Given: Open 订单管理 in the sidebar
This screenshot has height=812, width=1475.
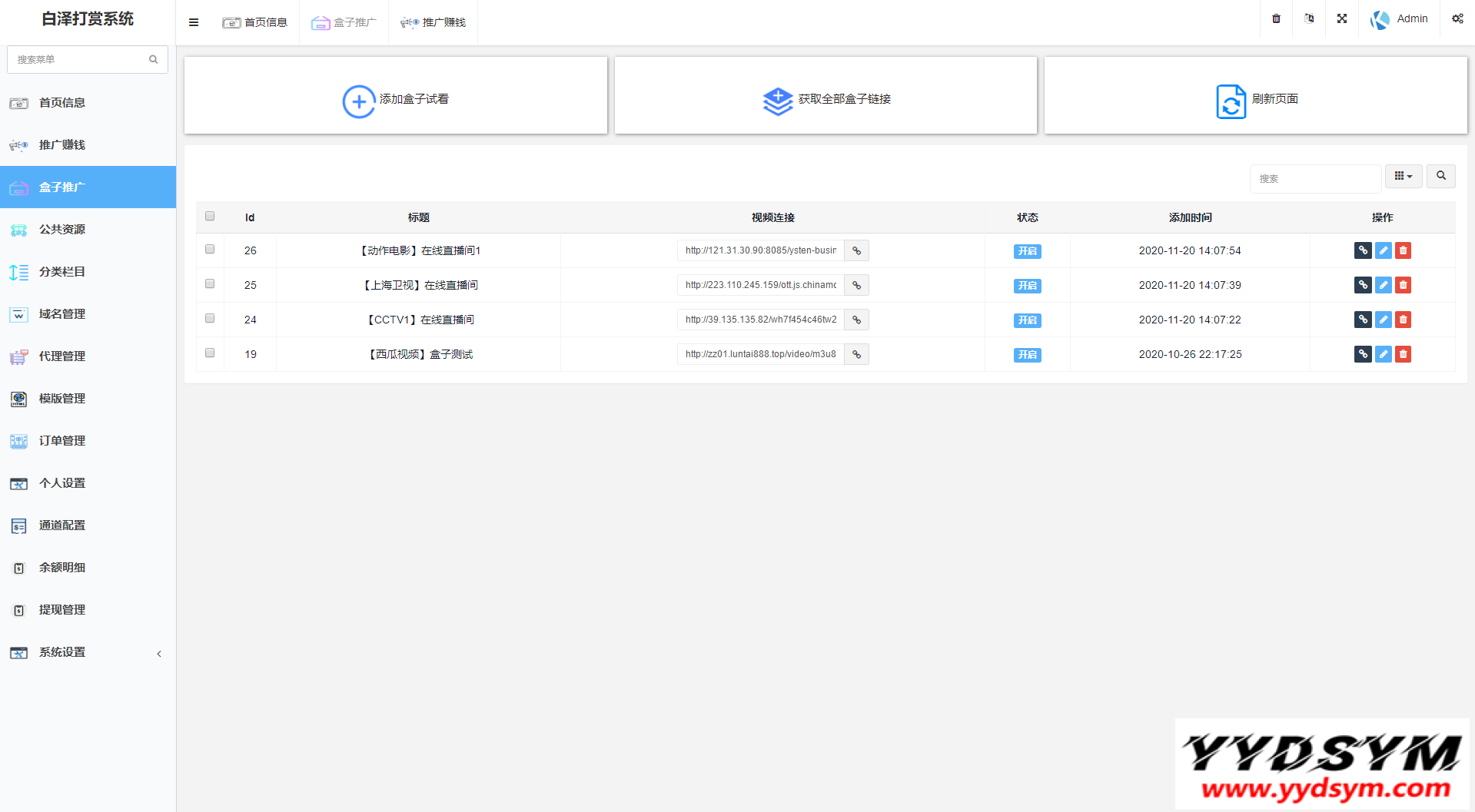Looking at the screenshot, I should (x=62, y=441).
